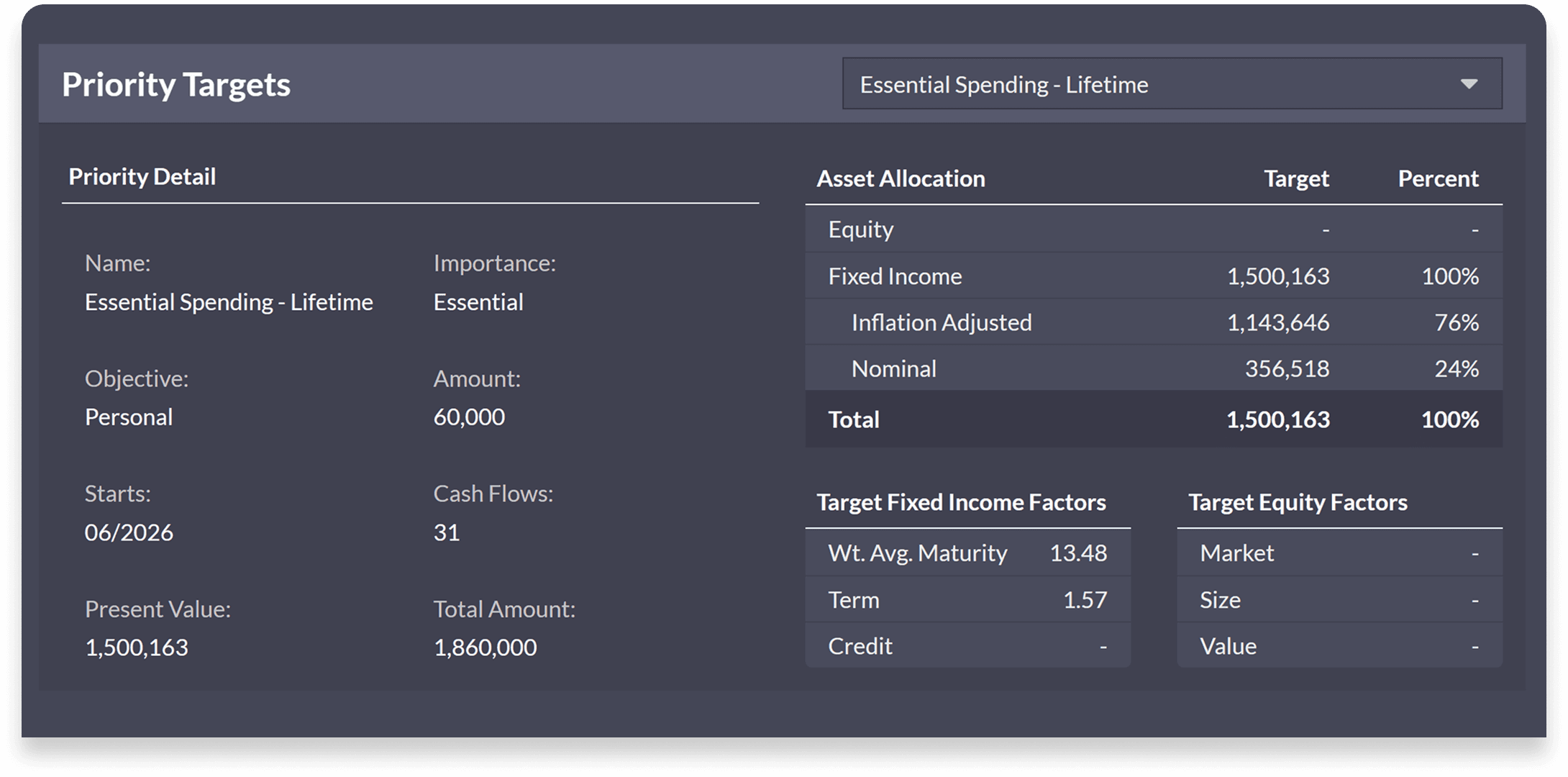
Task: Click the Priority Detail heading
Action: 142,177
